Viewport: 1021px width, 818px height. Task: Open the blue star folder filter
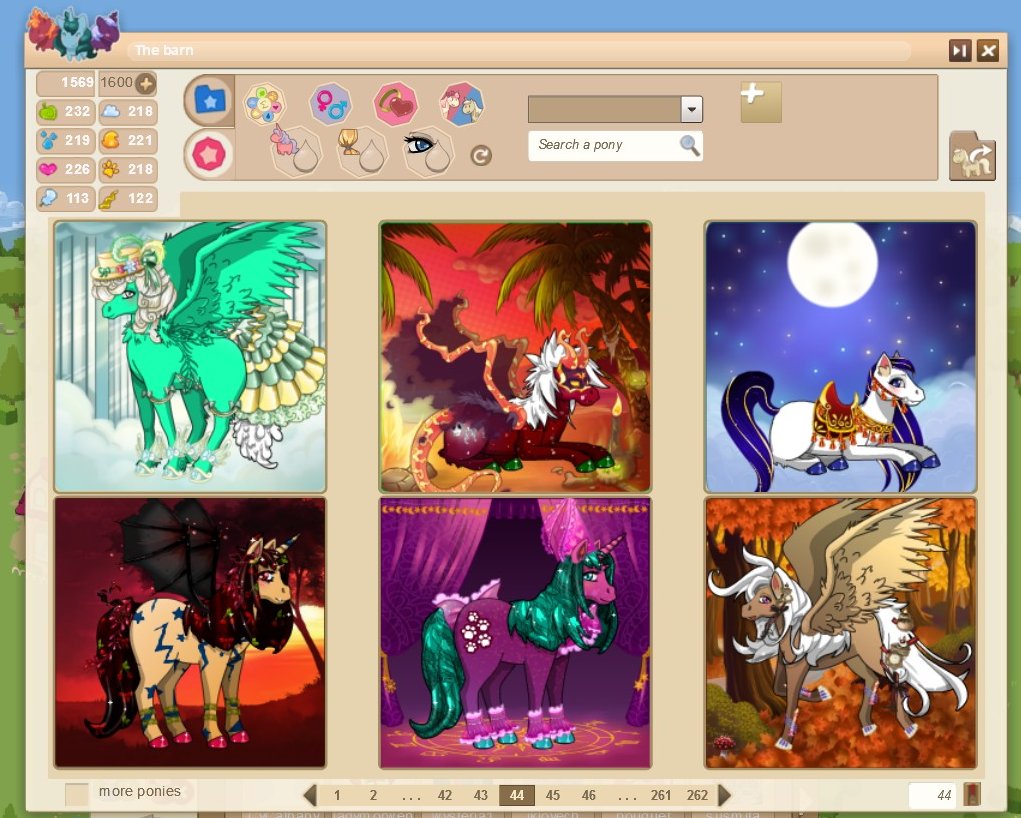point(208,100)
